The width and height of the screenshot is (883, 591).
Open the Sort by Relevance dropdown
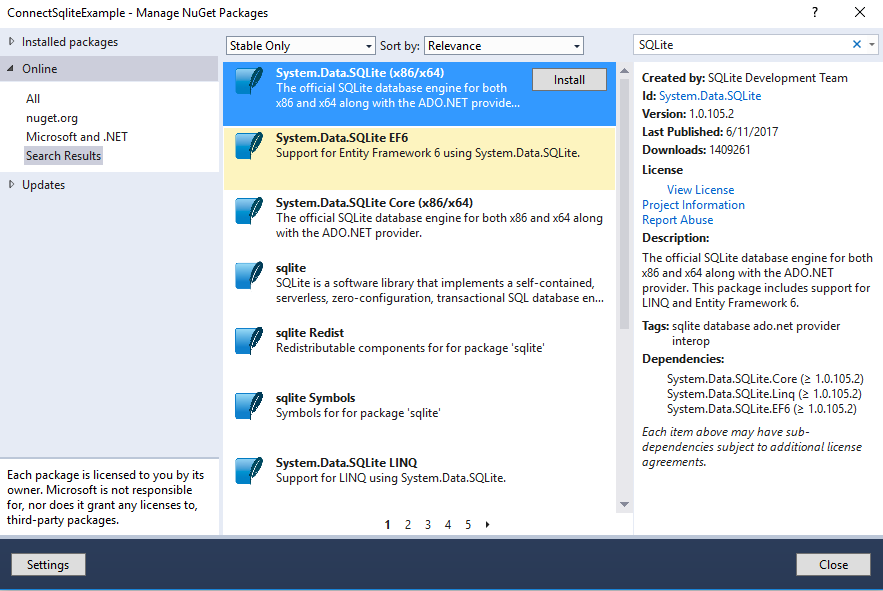(503, 46)
